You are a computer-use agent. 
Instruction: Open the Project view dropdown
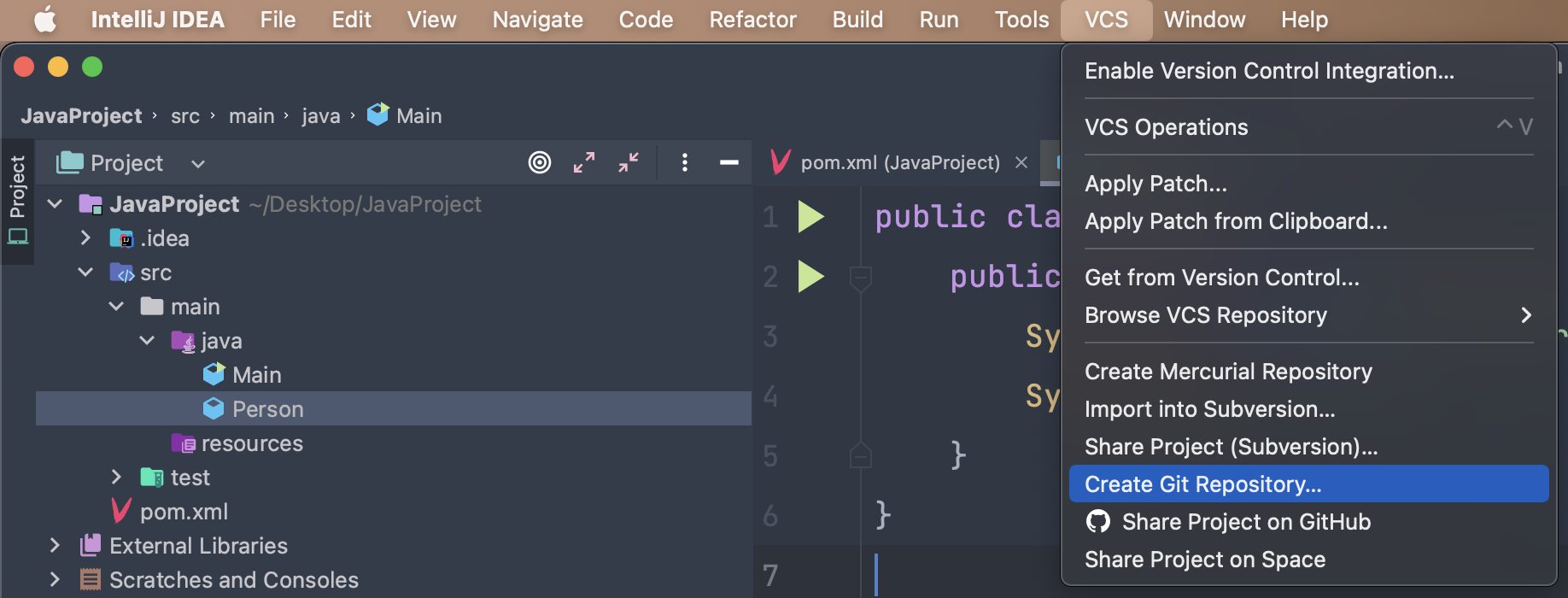click(x=198, y=163)
